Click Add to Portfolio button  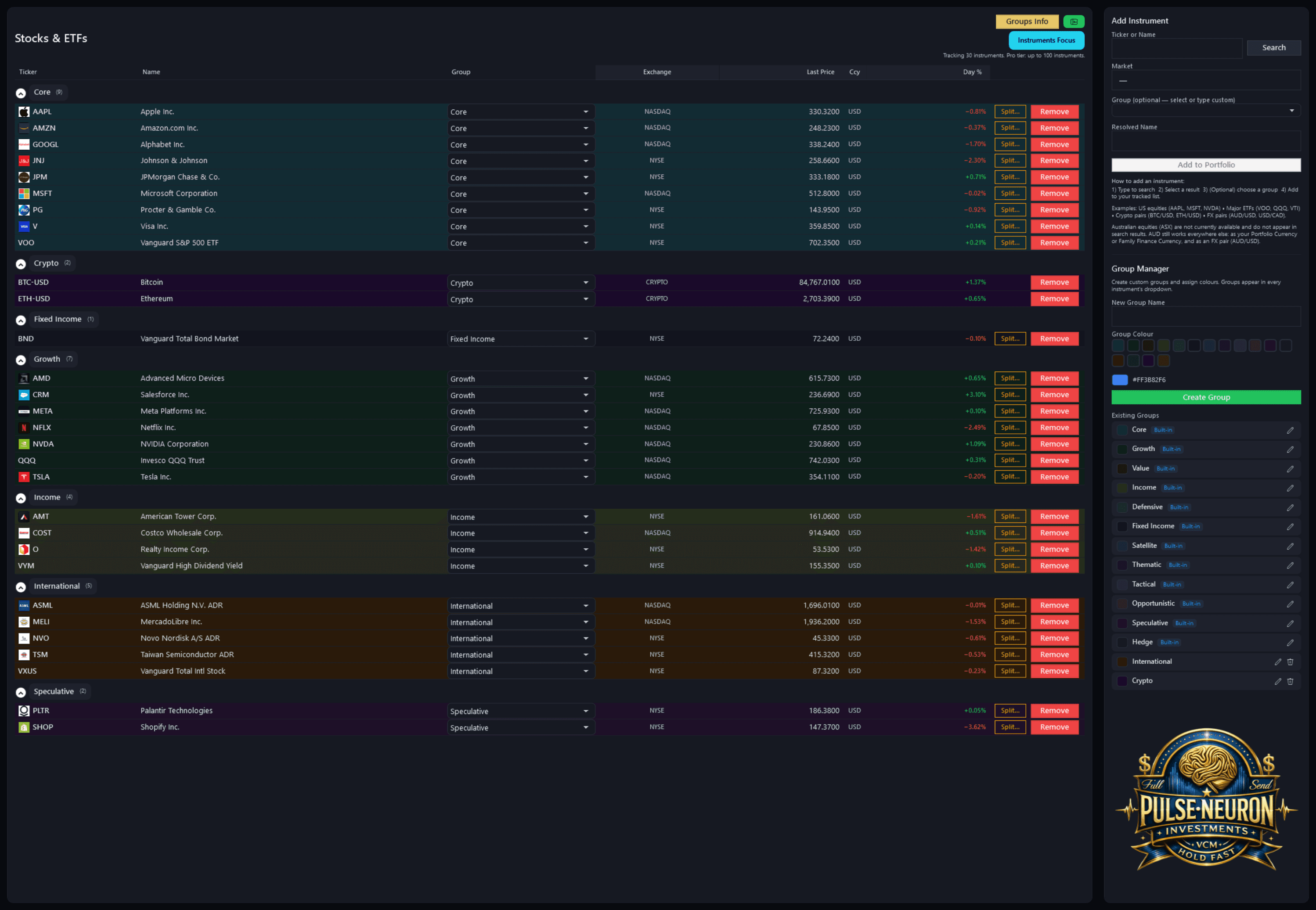pos(1205,165)
